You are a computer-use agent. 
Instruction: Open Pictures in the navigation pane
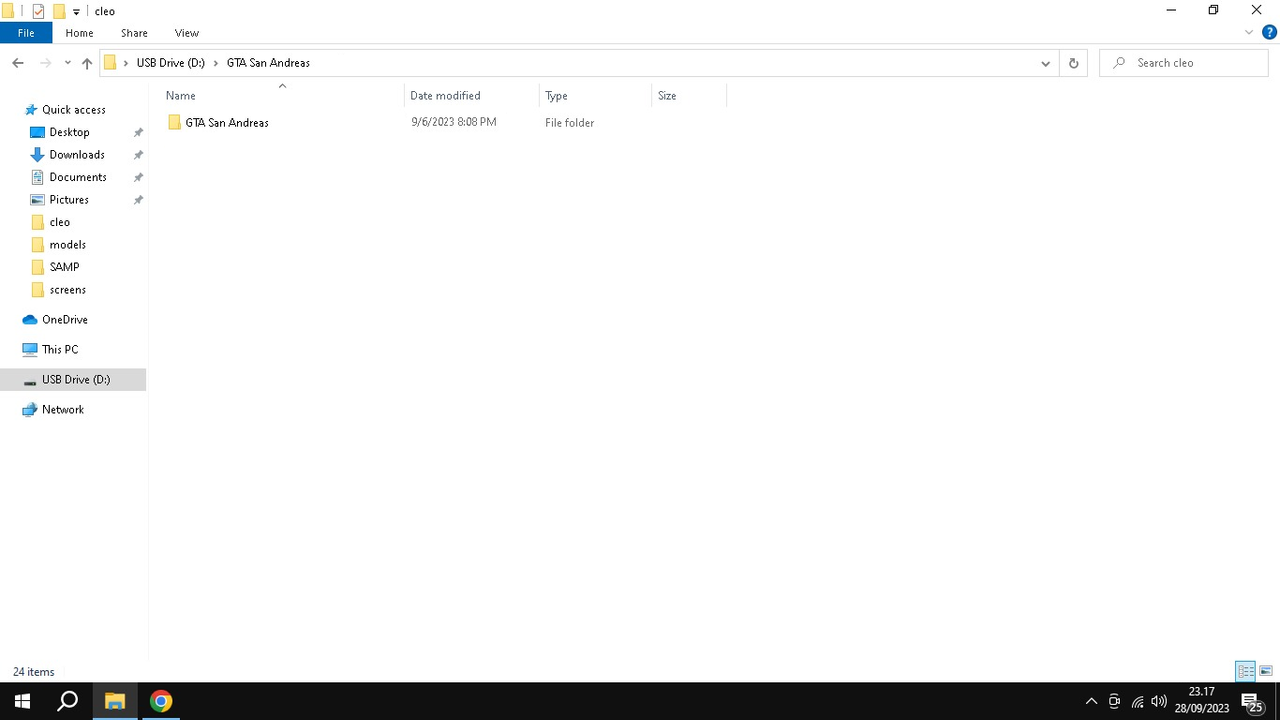(68, 200)
